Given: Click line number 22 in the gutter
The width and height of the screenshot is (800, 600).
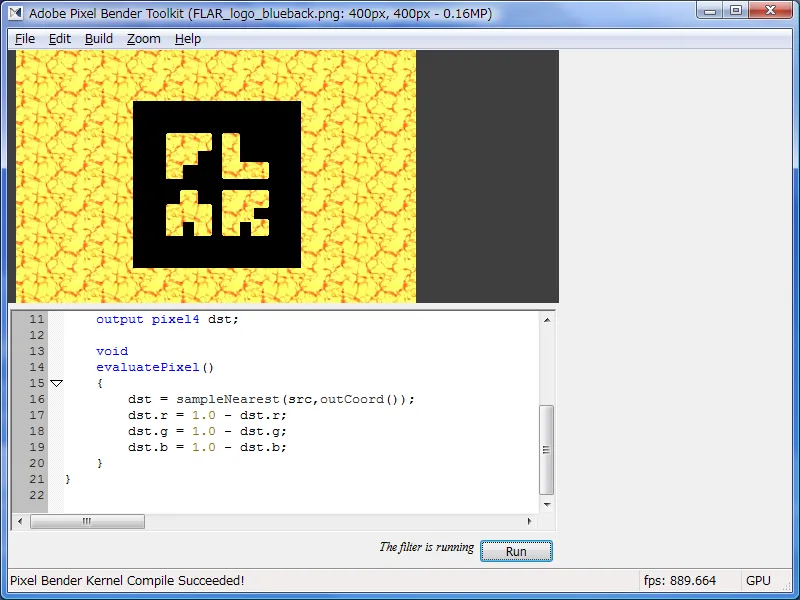Looking at the screenshot, I should (x=37, y=495).
